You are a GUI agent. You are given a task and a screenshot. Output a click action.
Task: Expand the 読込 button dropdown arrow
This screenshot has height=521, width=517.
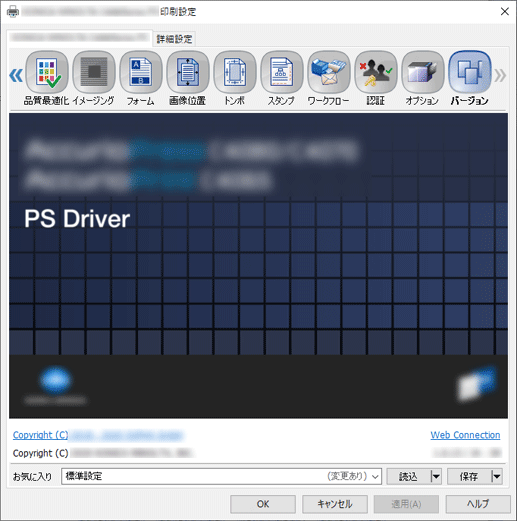coord(436,476)
